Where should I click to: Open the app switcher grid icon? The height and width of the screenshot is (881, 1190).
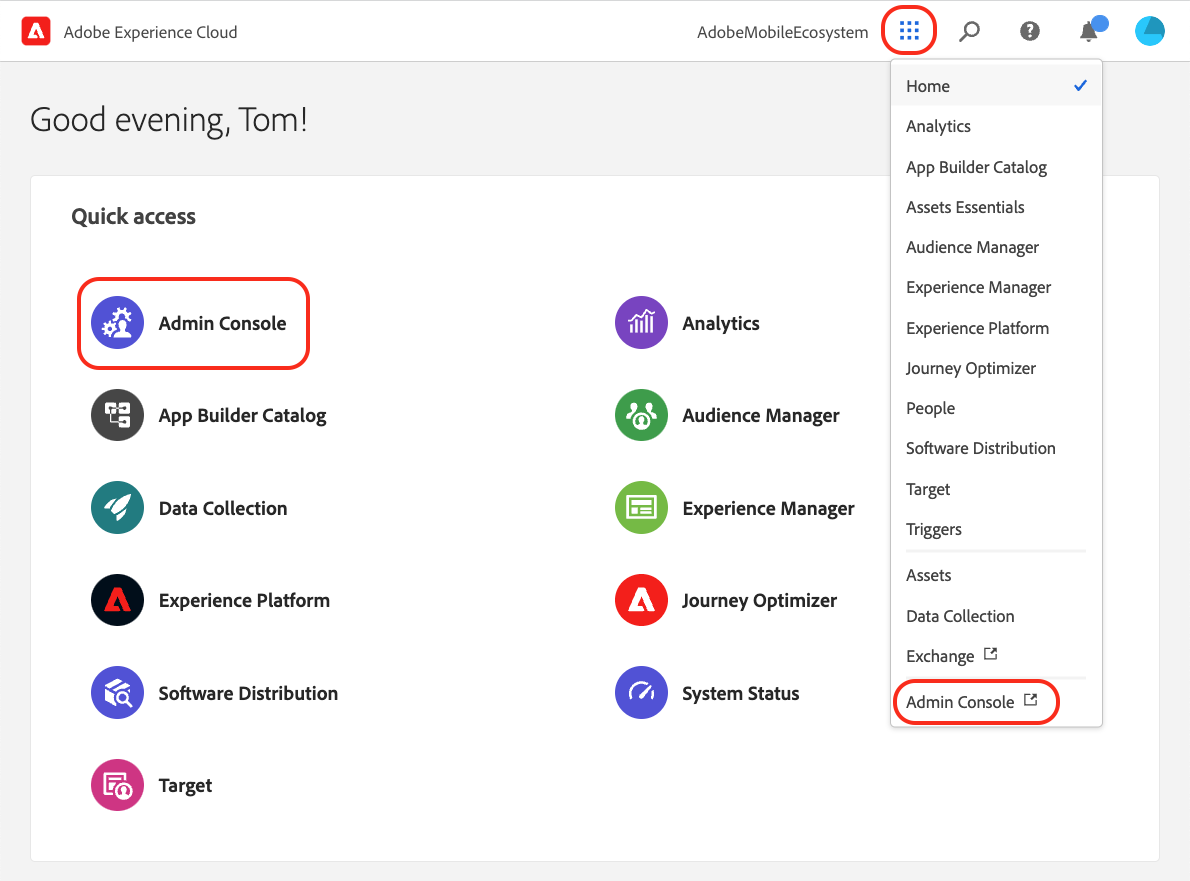(x=908, y=31)
